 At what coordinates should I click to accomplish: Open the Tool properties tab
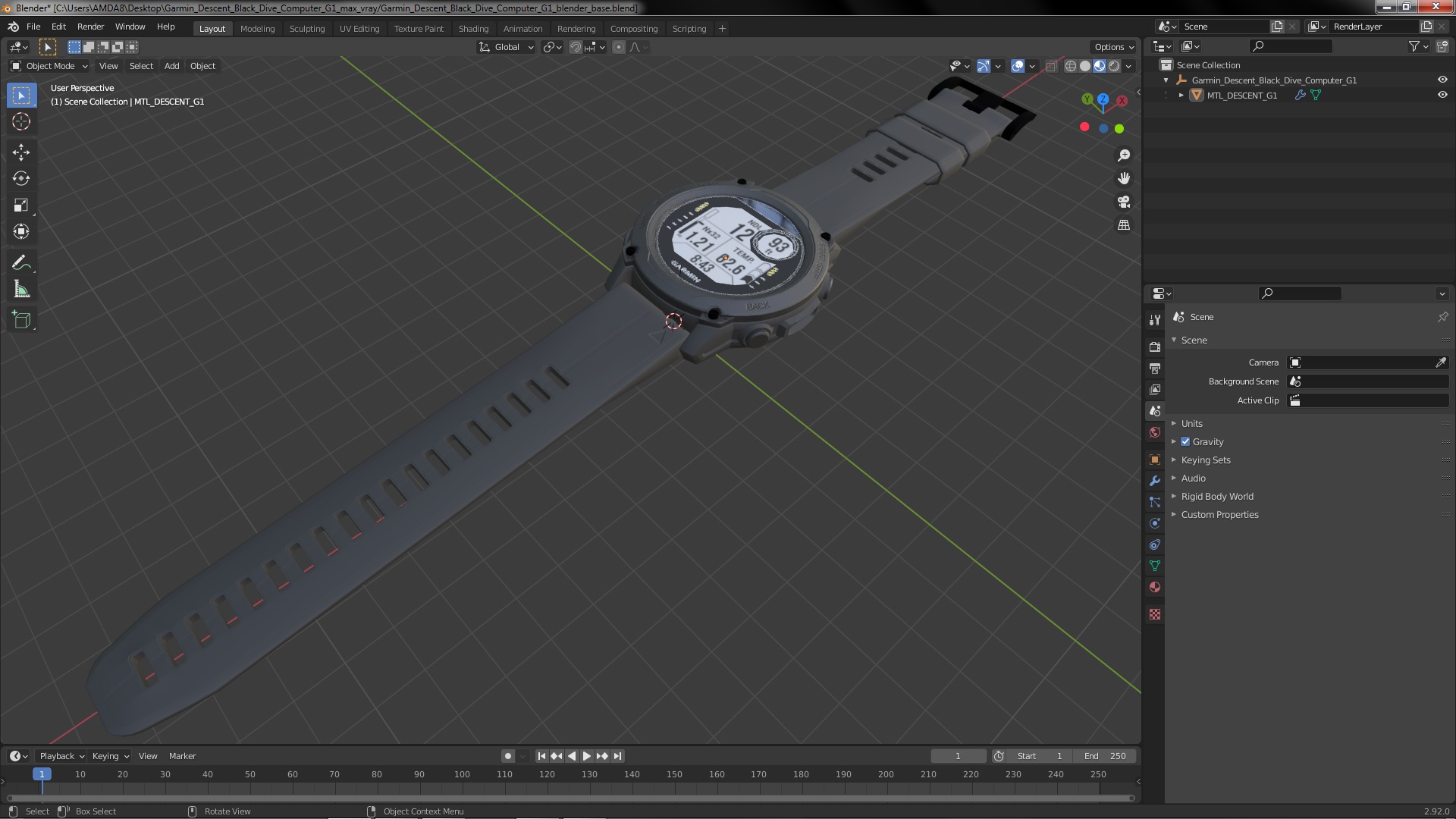(1155, 320)
